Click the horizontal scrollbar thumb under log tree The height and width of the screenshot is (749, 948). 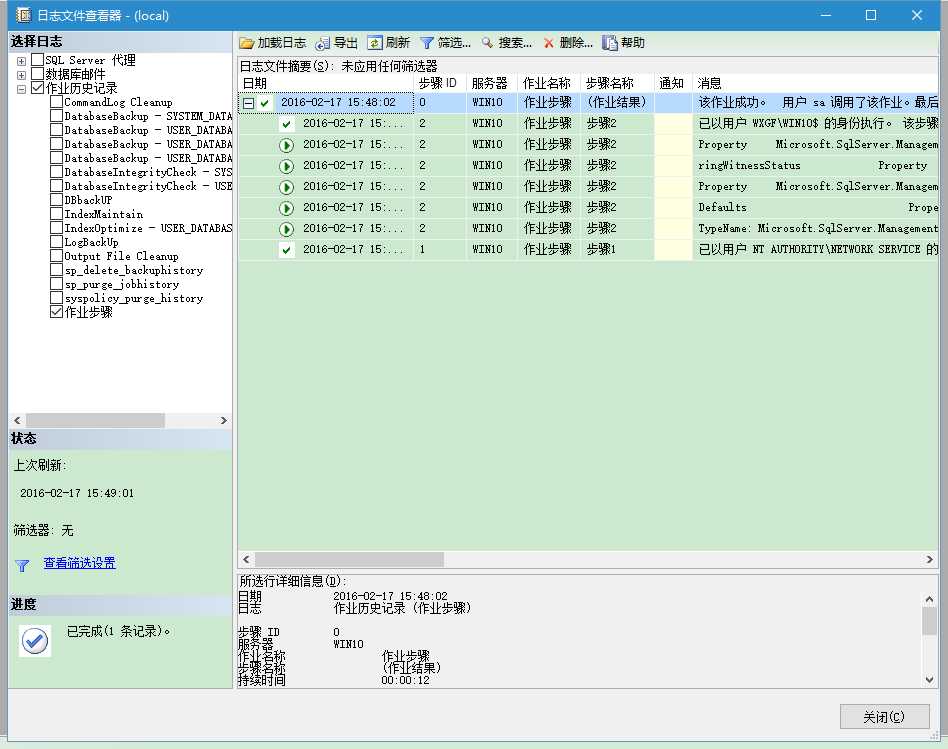95,420
